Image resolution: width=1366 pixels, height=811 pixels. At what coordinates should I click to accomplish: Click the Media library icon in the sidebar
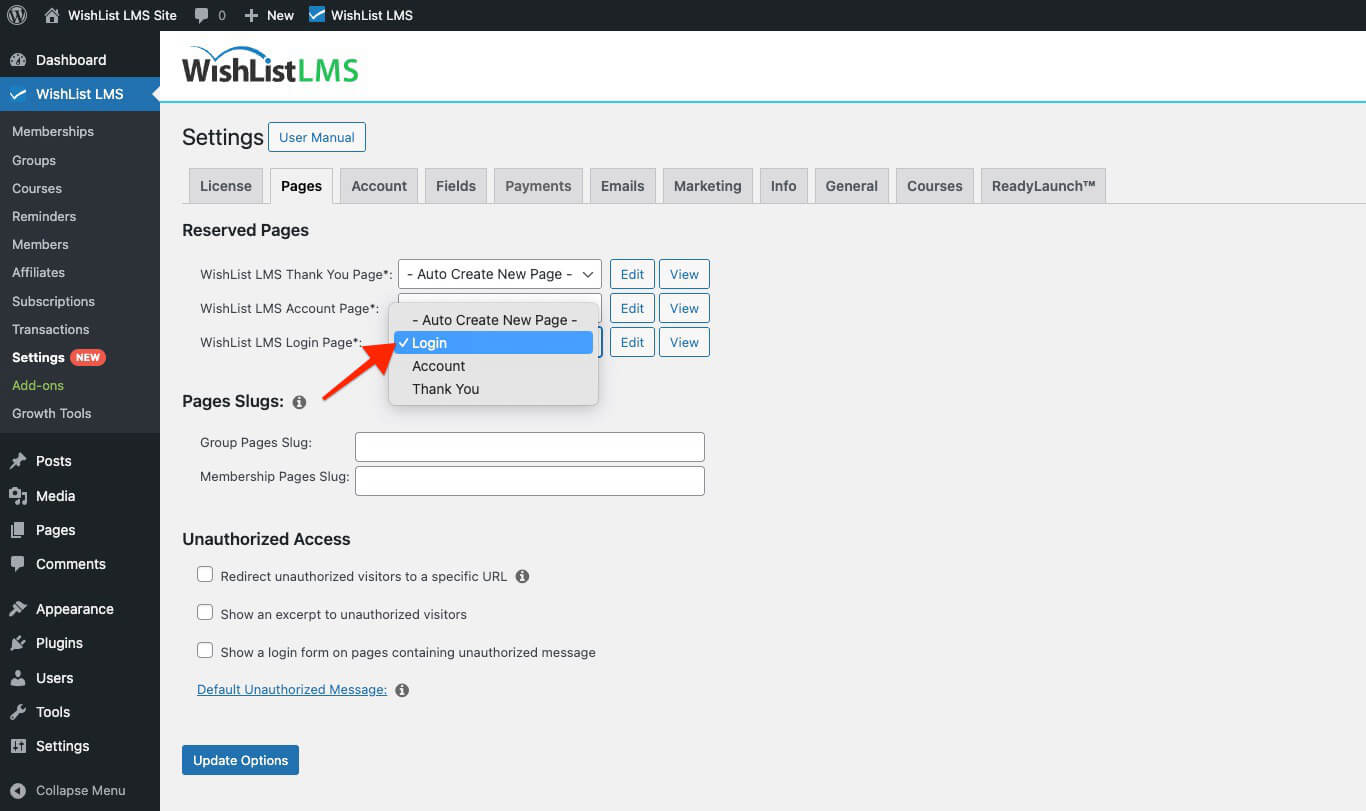21,495
